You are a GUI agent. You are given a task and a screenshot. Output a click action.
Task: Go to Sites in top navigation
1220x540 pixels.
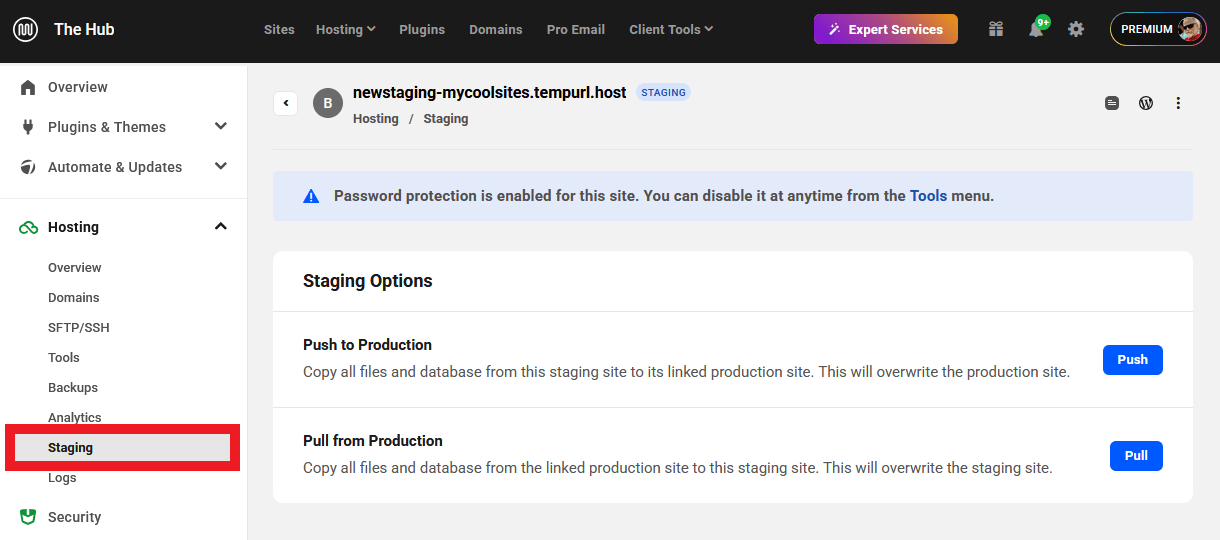point(279,30)
